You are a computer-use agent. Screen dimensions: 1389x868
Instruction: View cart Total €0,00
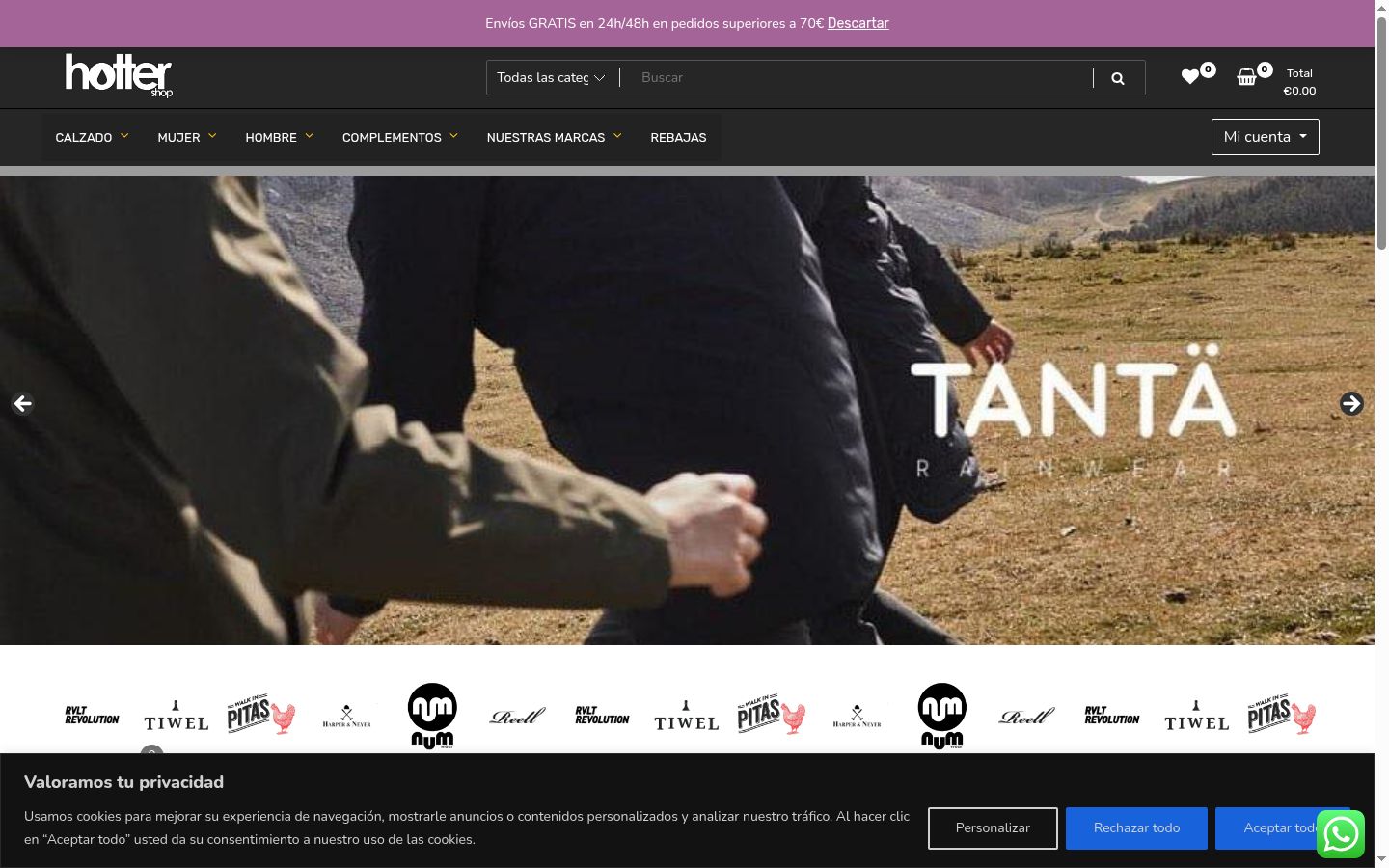click(x=1299, y=82)
